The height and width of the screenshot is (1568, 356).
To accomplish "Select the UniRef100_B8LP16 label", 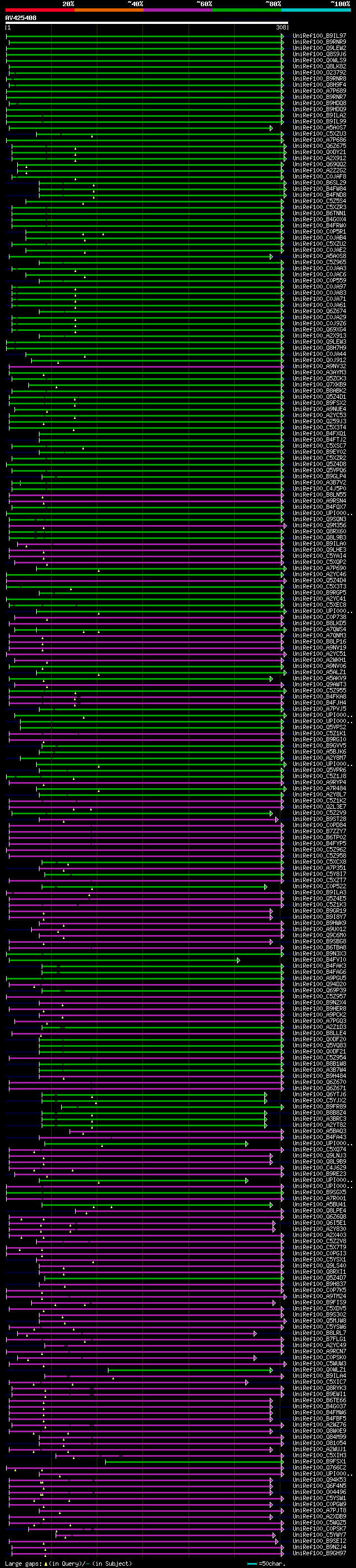I will (319, 641).
